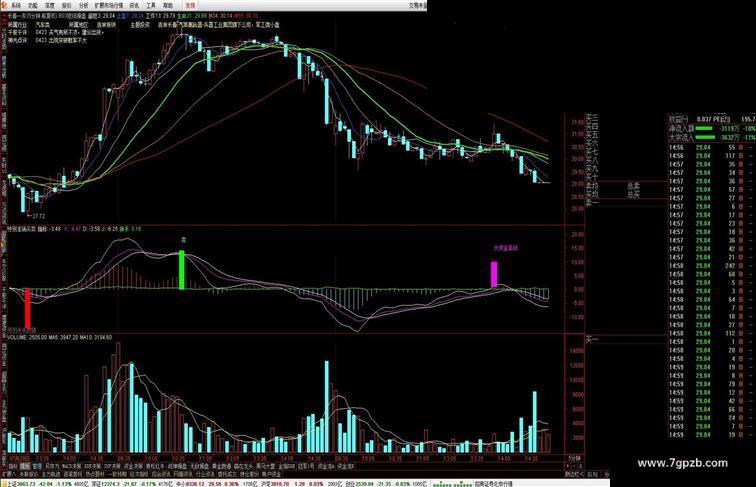
Task: Click the 交易未登 trading login label
Action: [417, 5]
